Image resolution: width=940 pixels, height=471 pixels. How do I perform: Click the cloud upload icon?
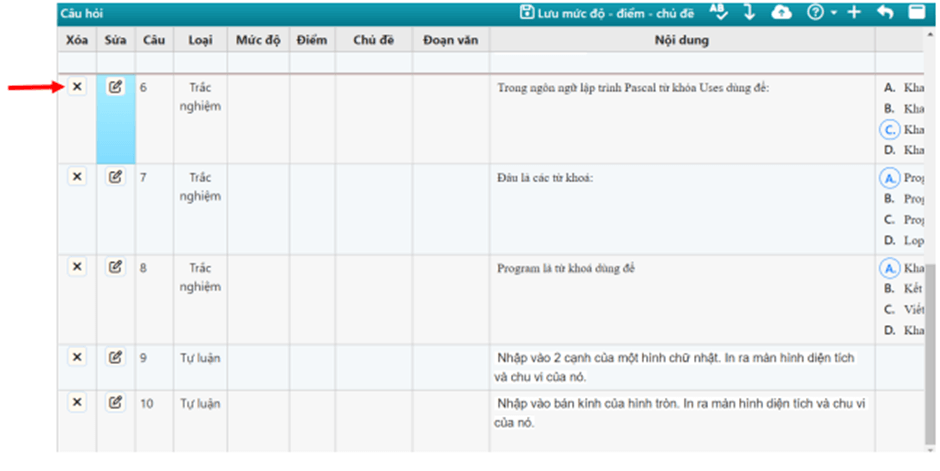[x=782, y=12]
